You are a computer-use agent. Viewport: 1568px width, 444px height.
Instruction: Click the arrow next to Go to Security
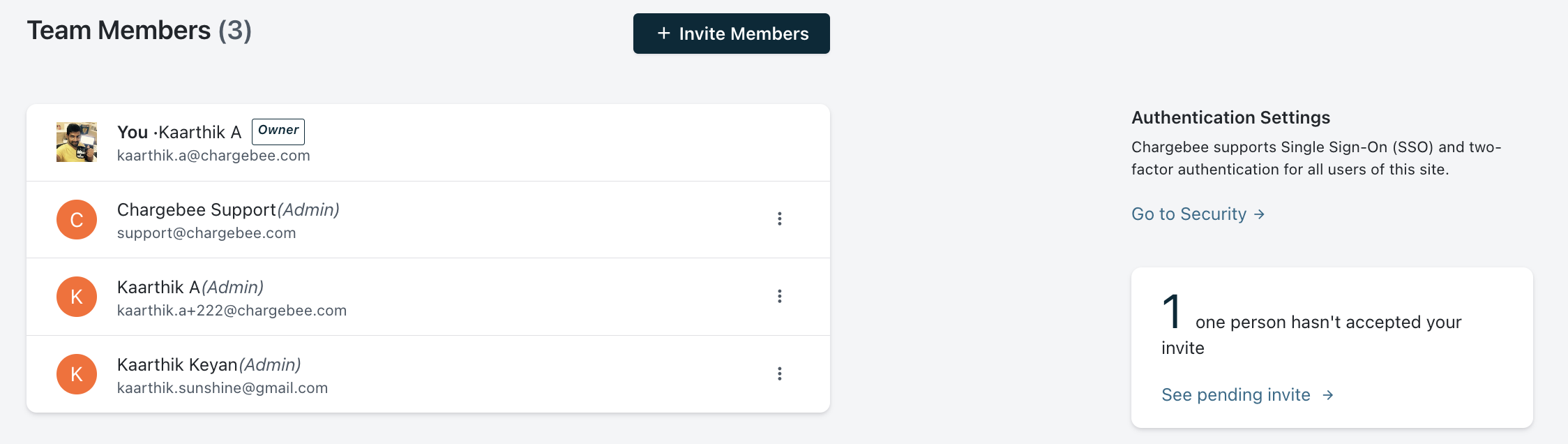pyautogui.click(x=1259, y=214)
